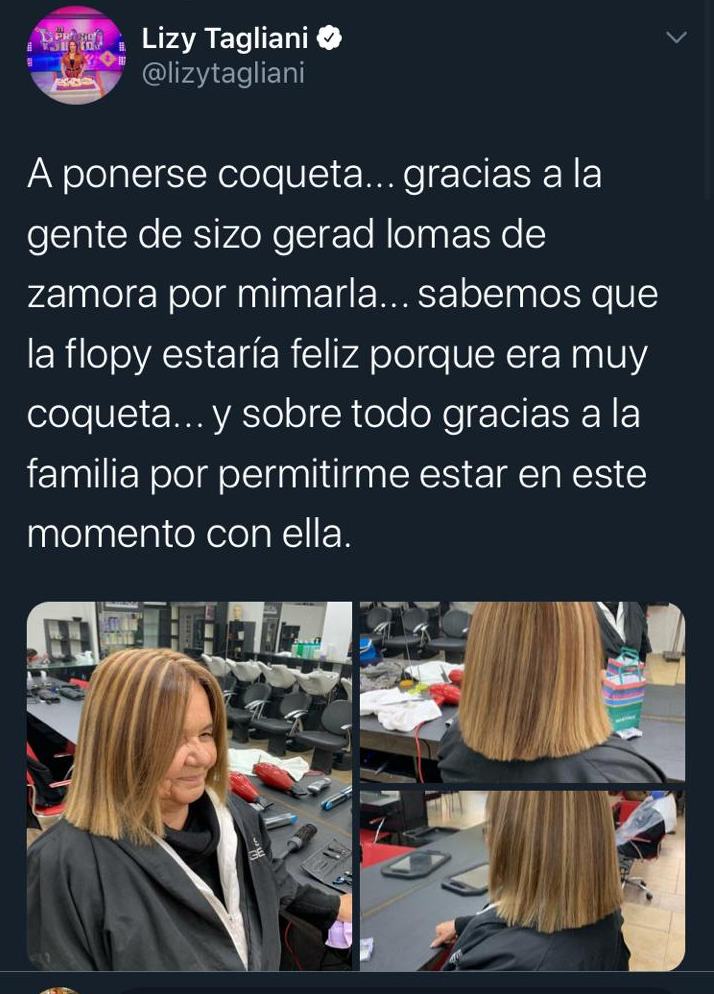Expand the tweet options chevron
This screenshot has width=714, height=994.
[x=677, y=37]
